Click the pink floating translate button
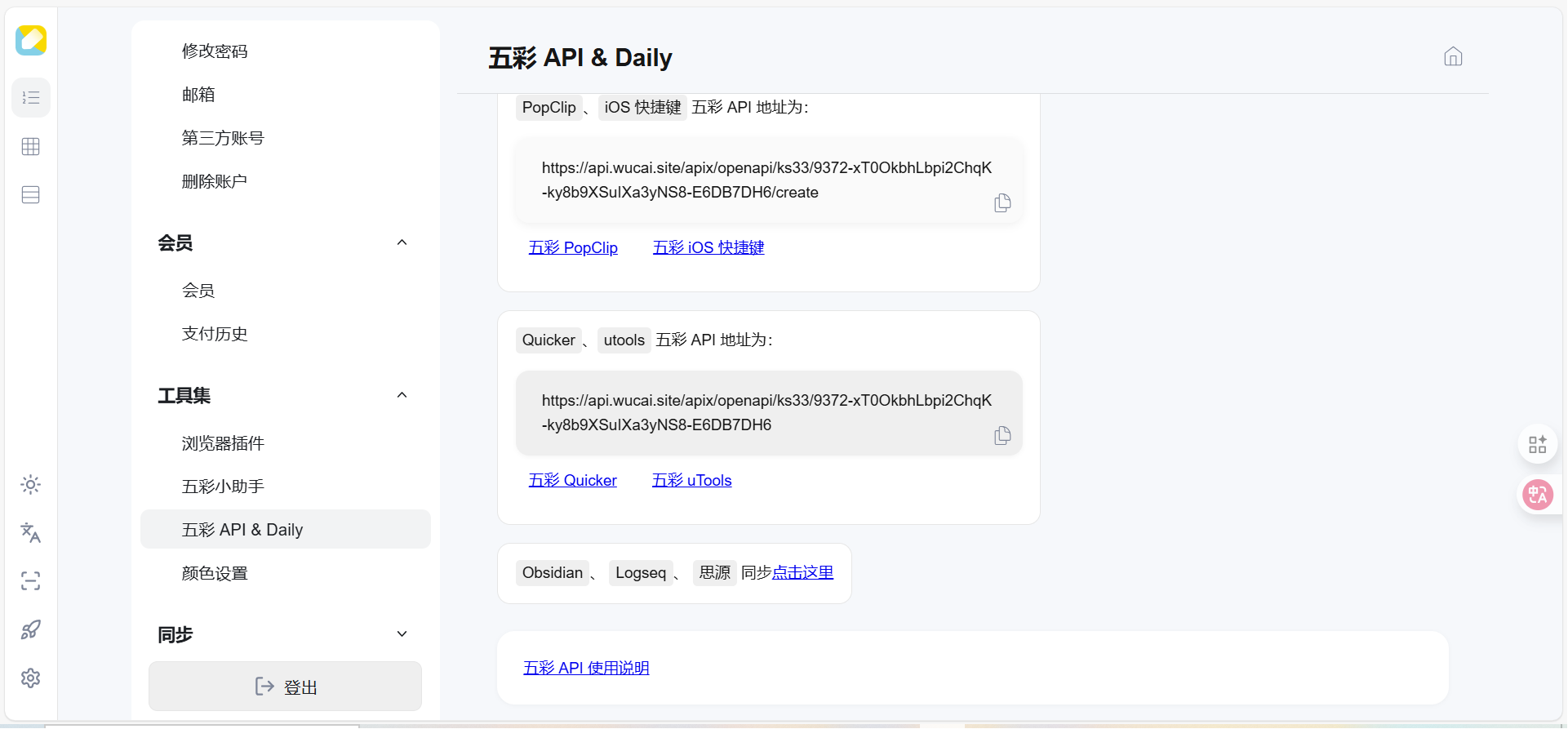 pos(1538,495)
